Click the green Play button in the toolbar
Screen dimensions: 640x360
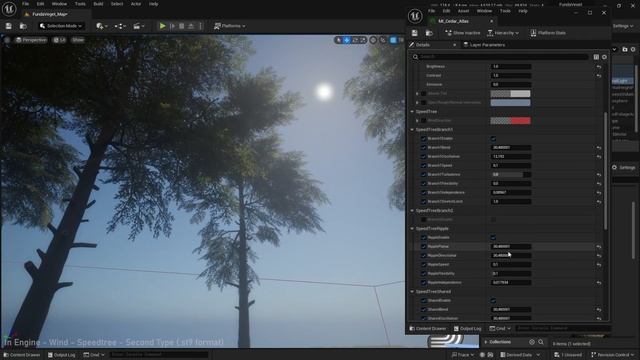tap(162, 26)
